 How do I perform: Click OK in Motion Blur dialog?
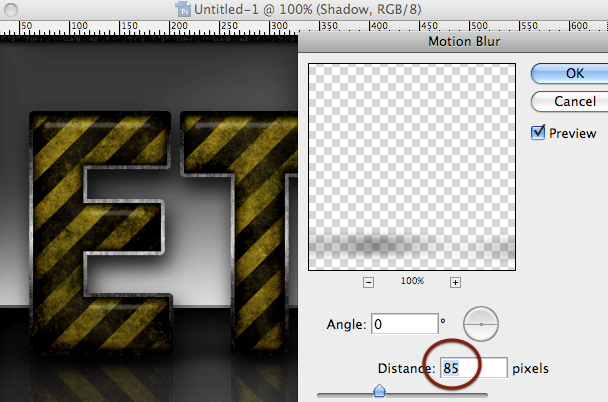point(570,73)
